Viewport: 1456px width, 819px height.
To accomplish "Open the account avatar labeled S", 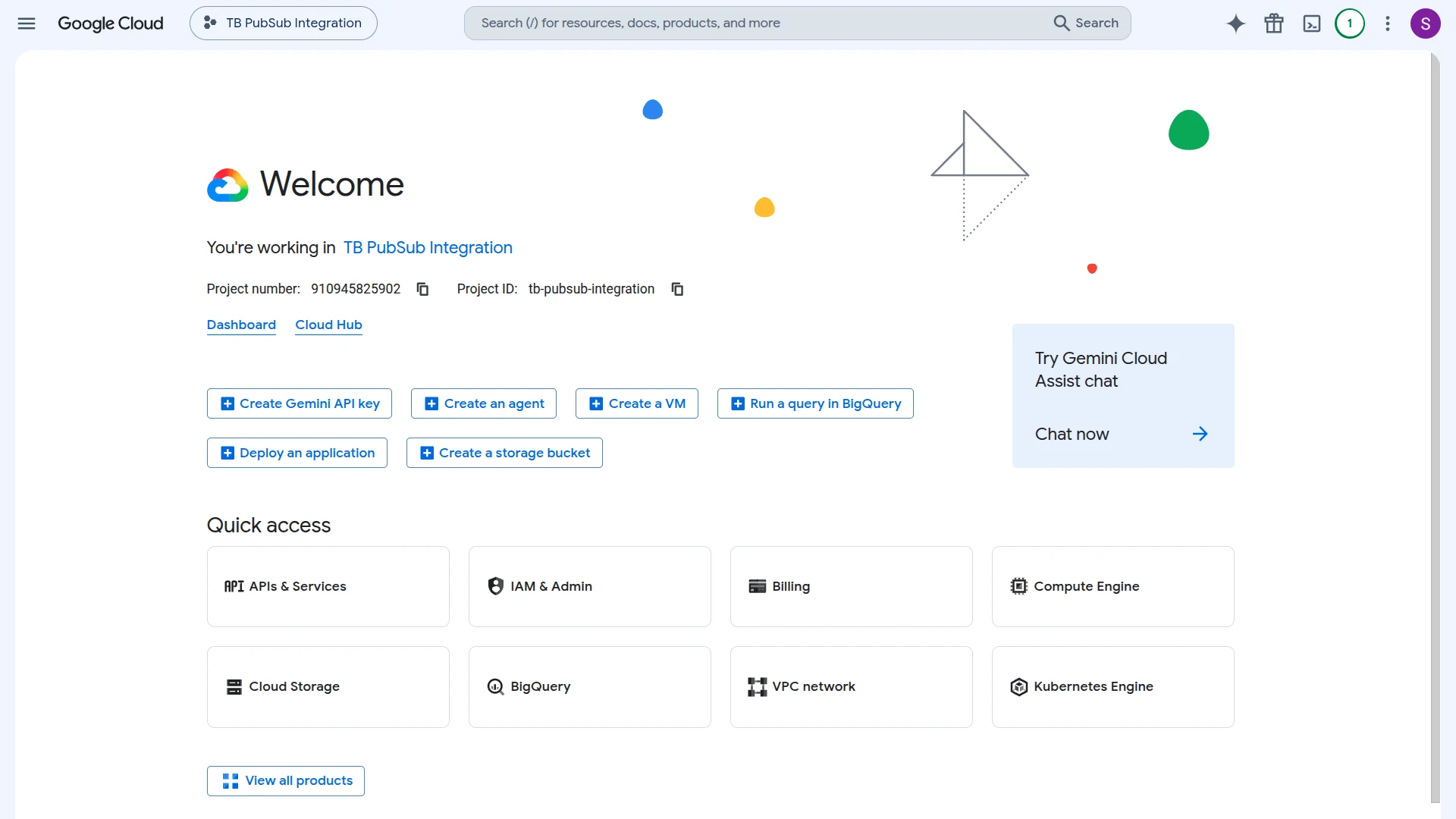I will tap(1426, 24).
